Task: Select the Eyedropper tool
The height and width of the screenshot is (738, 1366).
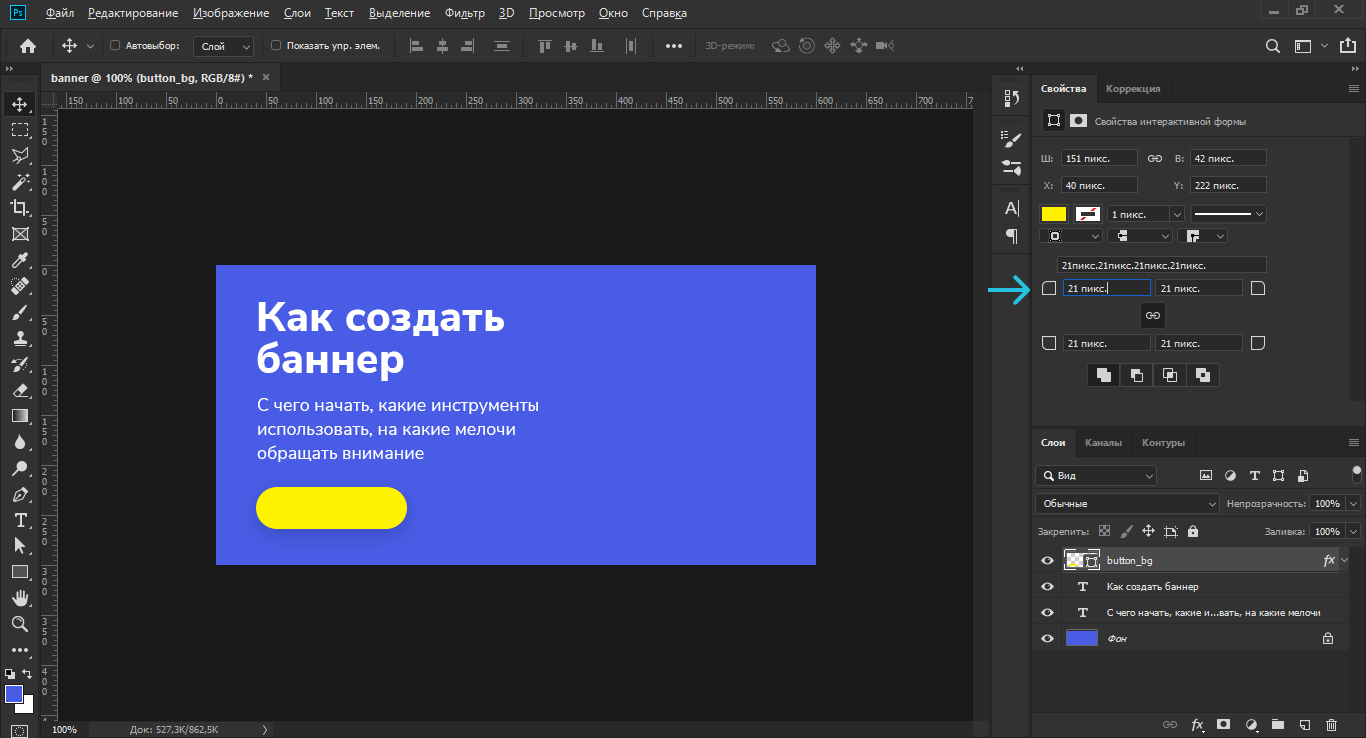Action: coord(19,260)
